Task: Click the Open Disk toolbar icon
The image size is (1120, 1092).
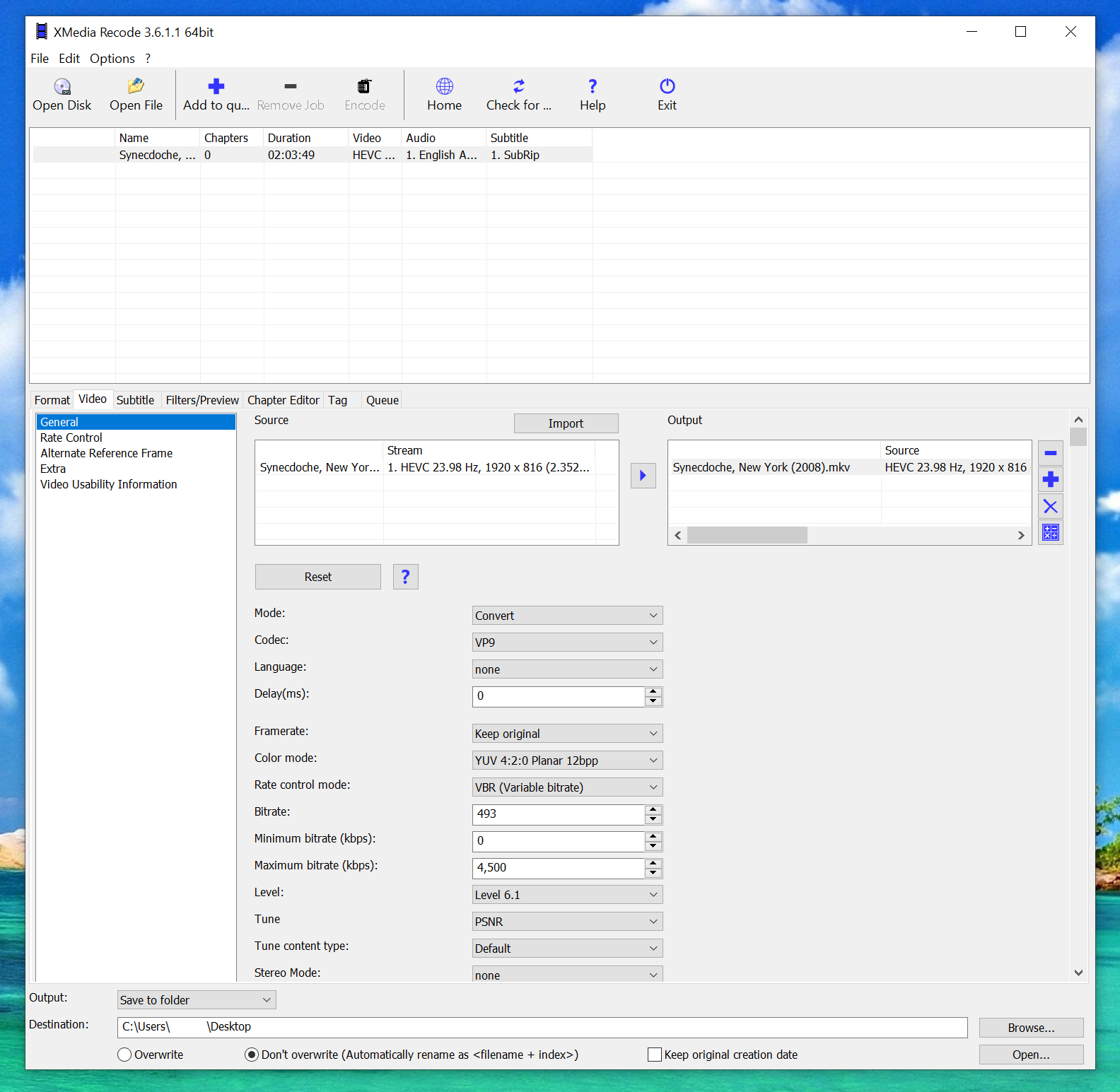Action: [62, 87]
